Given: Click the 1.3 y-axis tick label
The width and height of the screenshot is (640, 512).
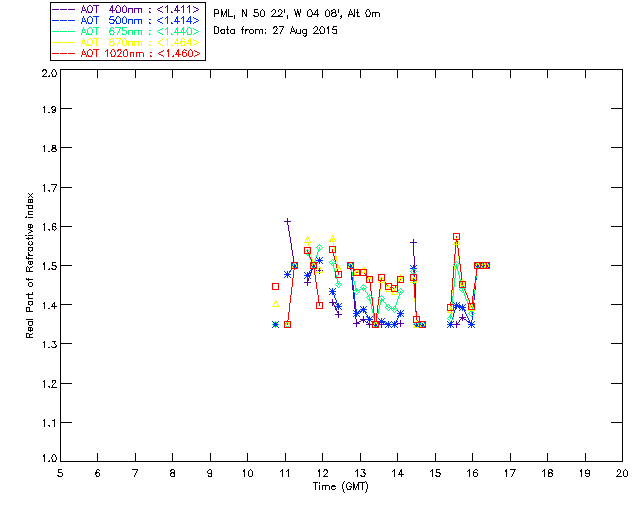Looking at the screenshot, I should point(49,344).
